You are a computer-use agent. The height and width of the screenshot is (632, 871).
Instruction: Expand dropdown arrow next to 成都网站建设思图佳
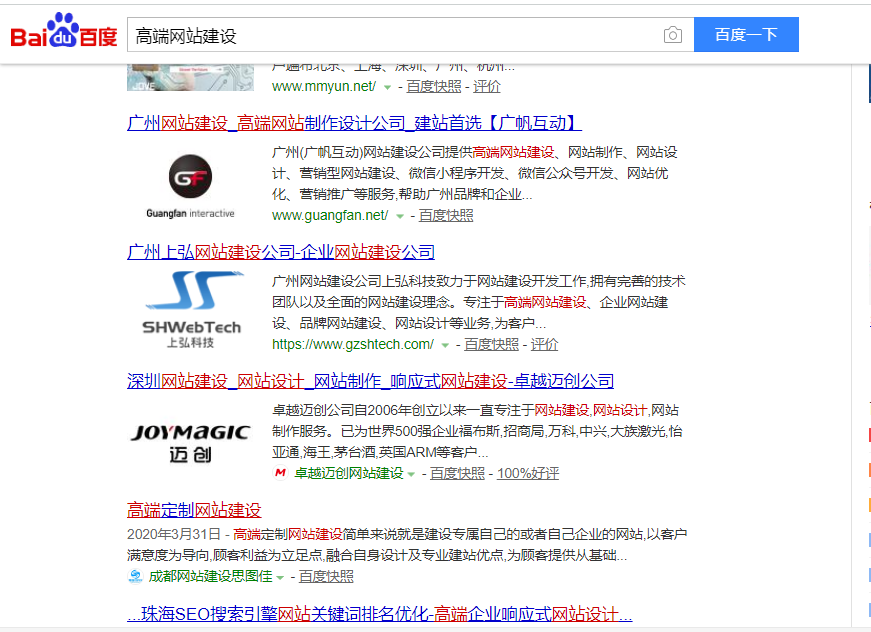[x=280, y=578]
